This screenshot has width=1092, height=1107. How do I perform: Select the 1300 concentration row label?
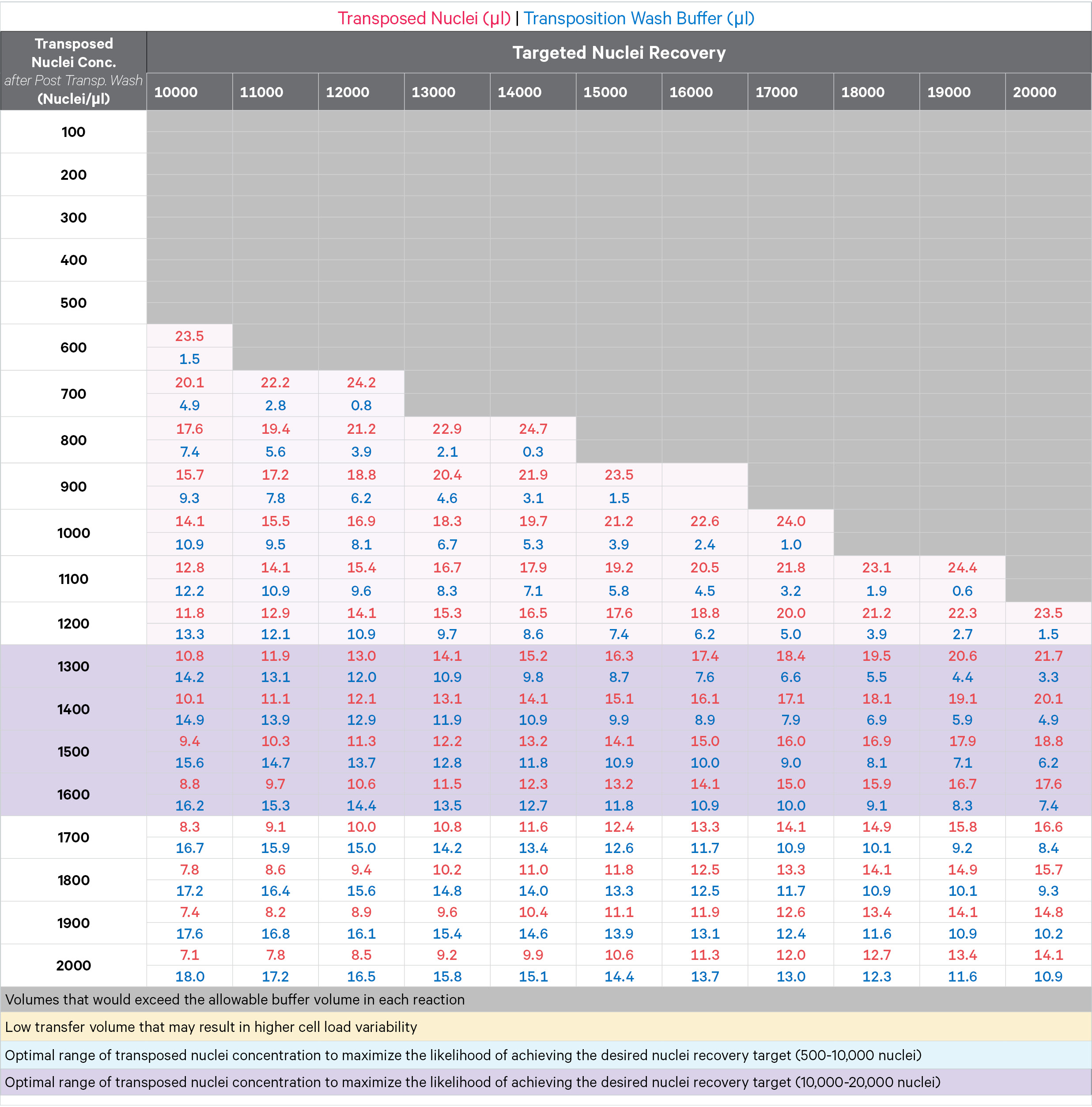coord(73,667)
